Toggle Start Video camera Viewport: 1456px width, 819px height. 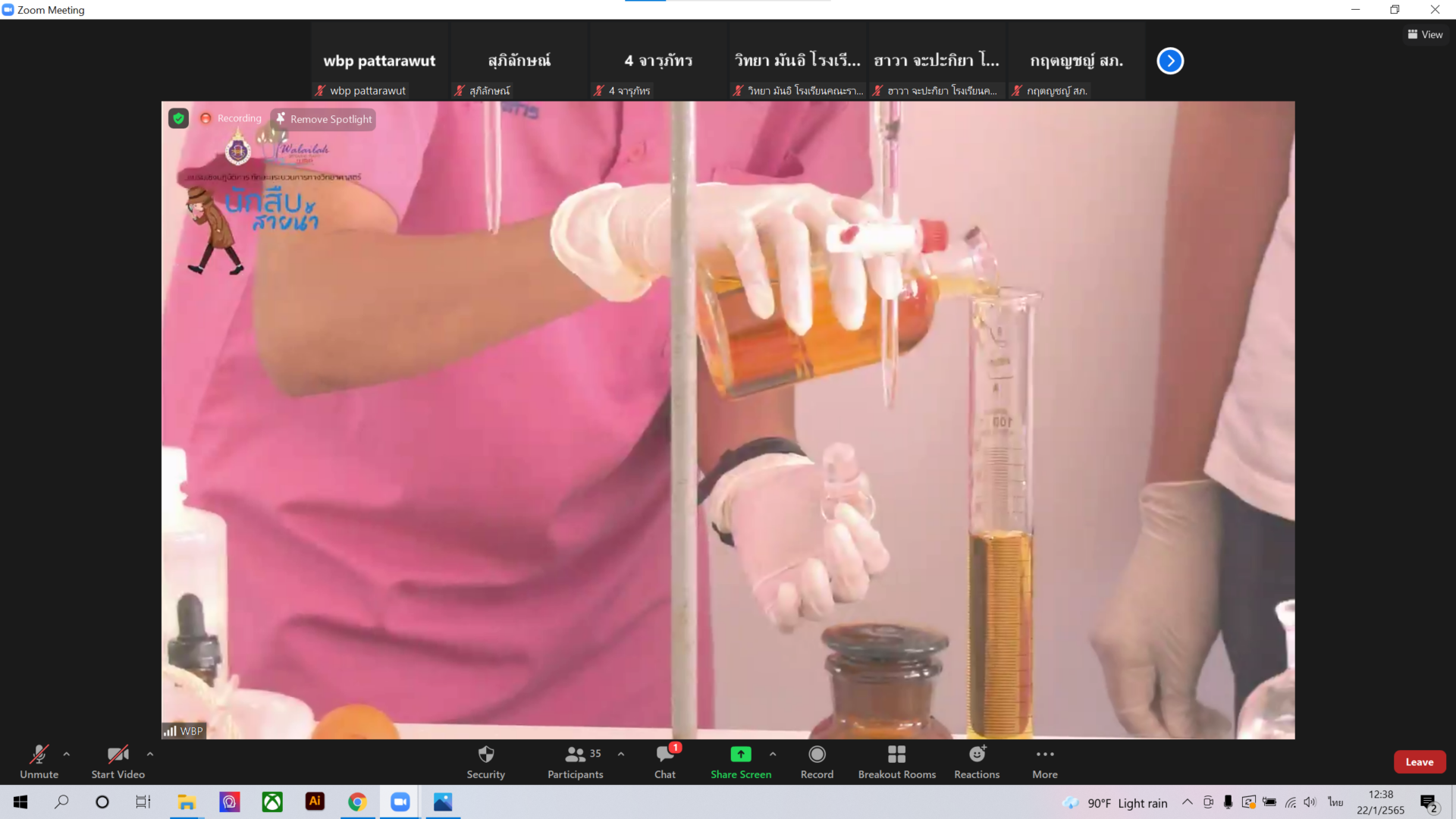pos(118,761)
